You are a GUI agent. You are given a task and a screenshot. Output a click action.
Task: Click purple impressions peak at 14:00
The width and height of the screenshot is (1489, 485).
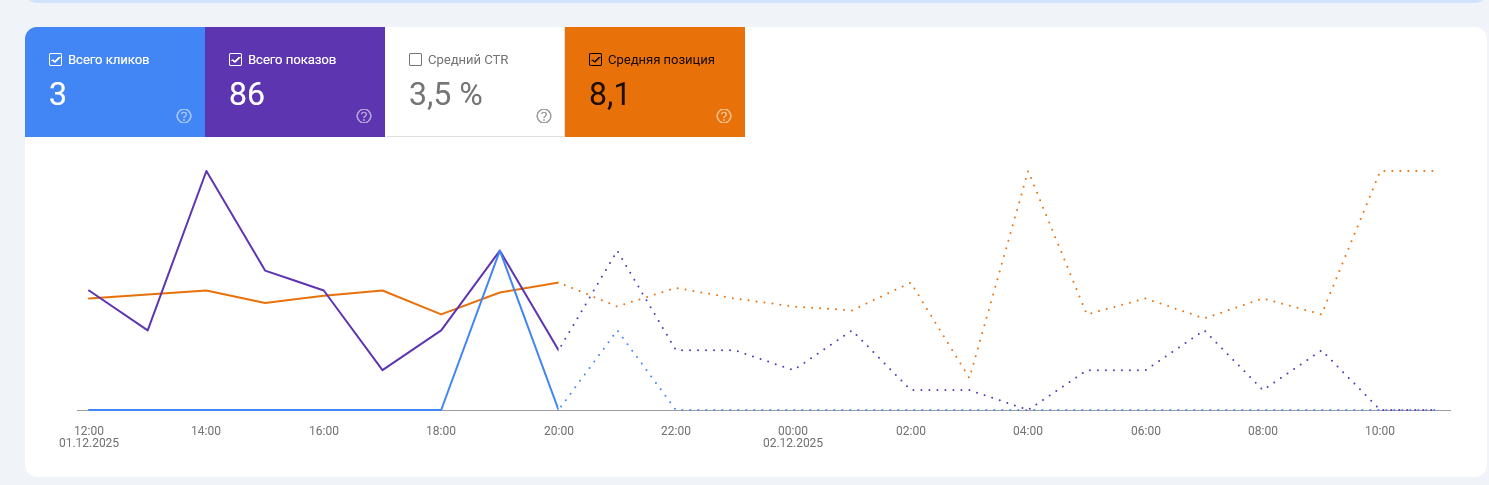(x=206, y=171)
